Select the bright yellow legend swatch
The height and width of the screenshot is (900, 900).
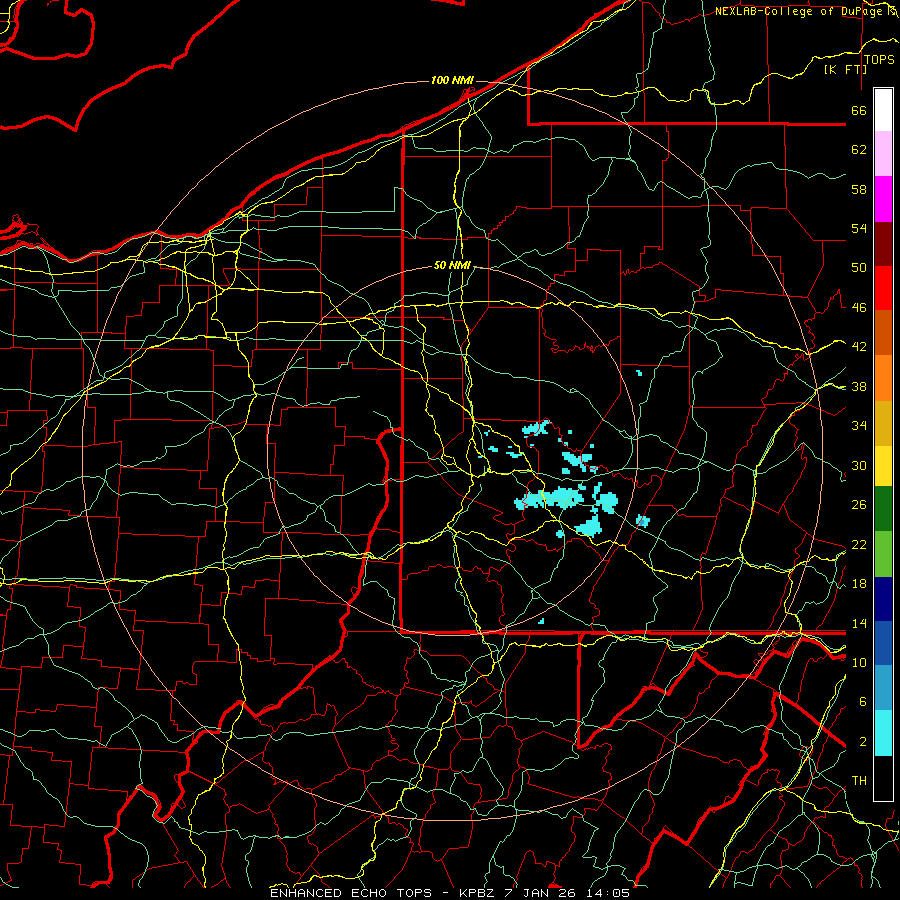click(x=883, y=466)
